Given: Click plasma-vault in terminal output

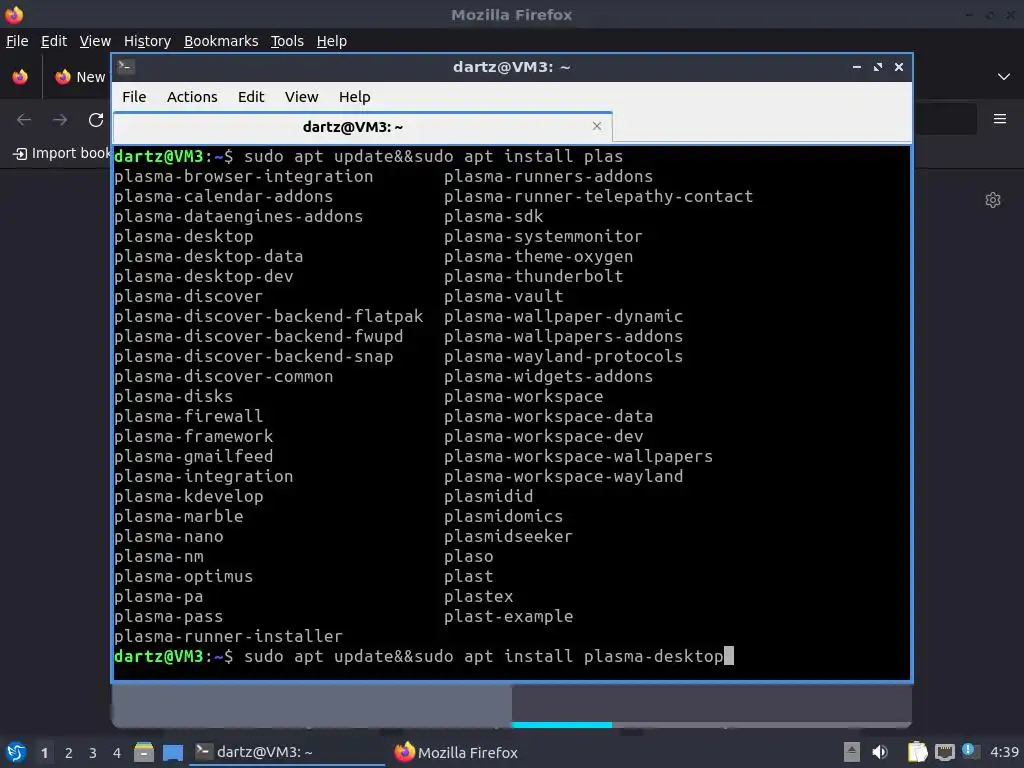Looking at the screenshot, I should pyautogui.click(x=504, y=296).
